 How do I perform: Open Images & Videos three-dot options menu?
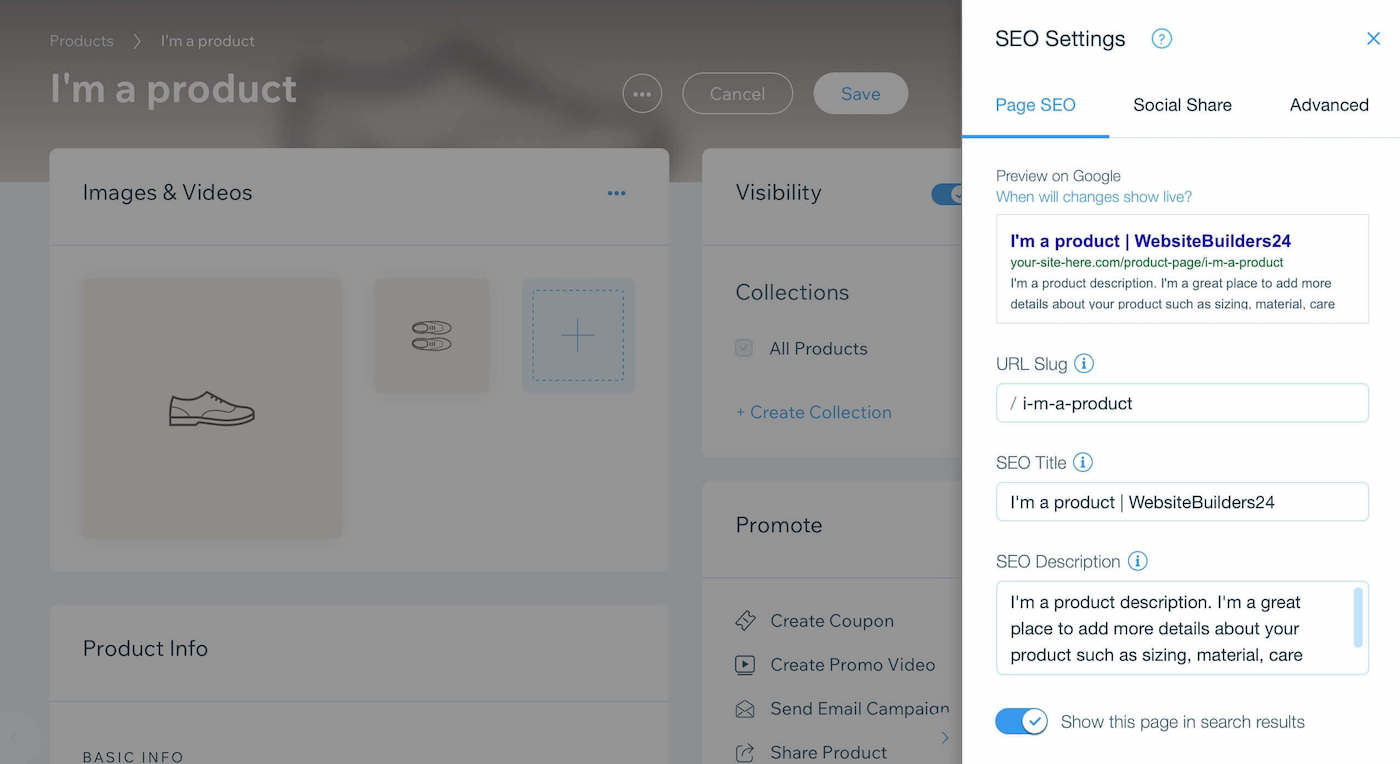[617, 193]
